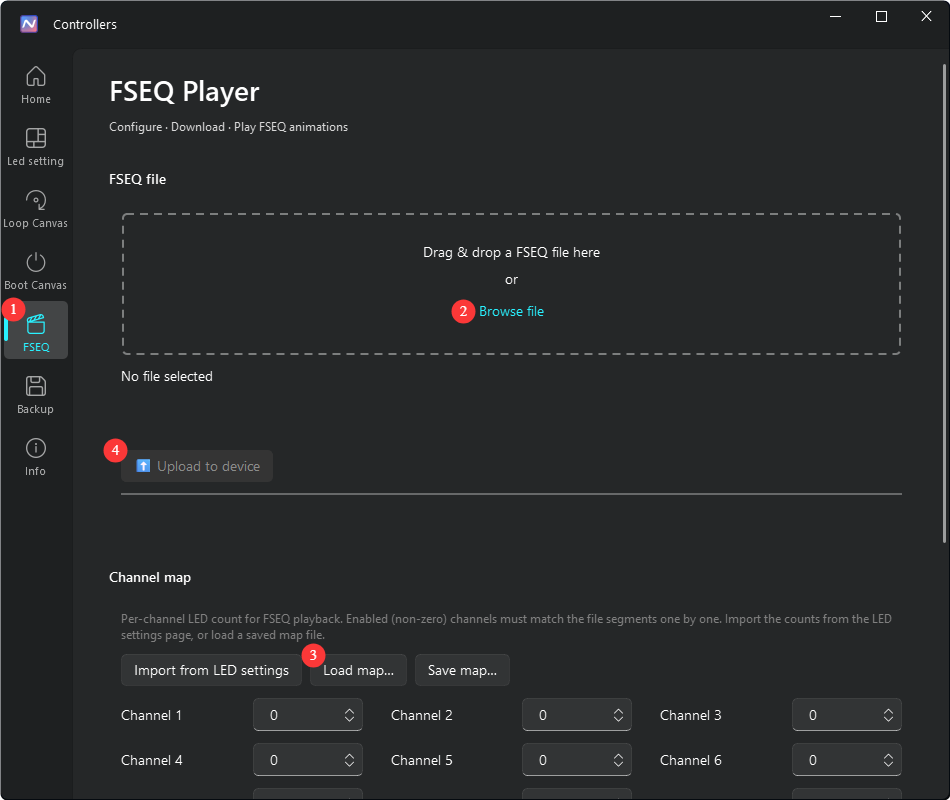950x800 pixels.
Task: Focus the Channel 6 LED count field
Action: point(847,760)
